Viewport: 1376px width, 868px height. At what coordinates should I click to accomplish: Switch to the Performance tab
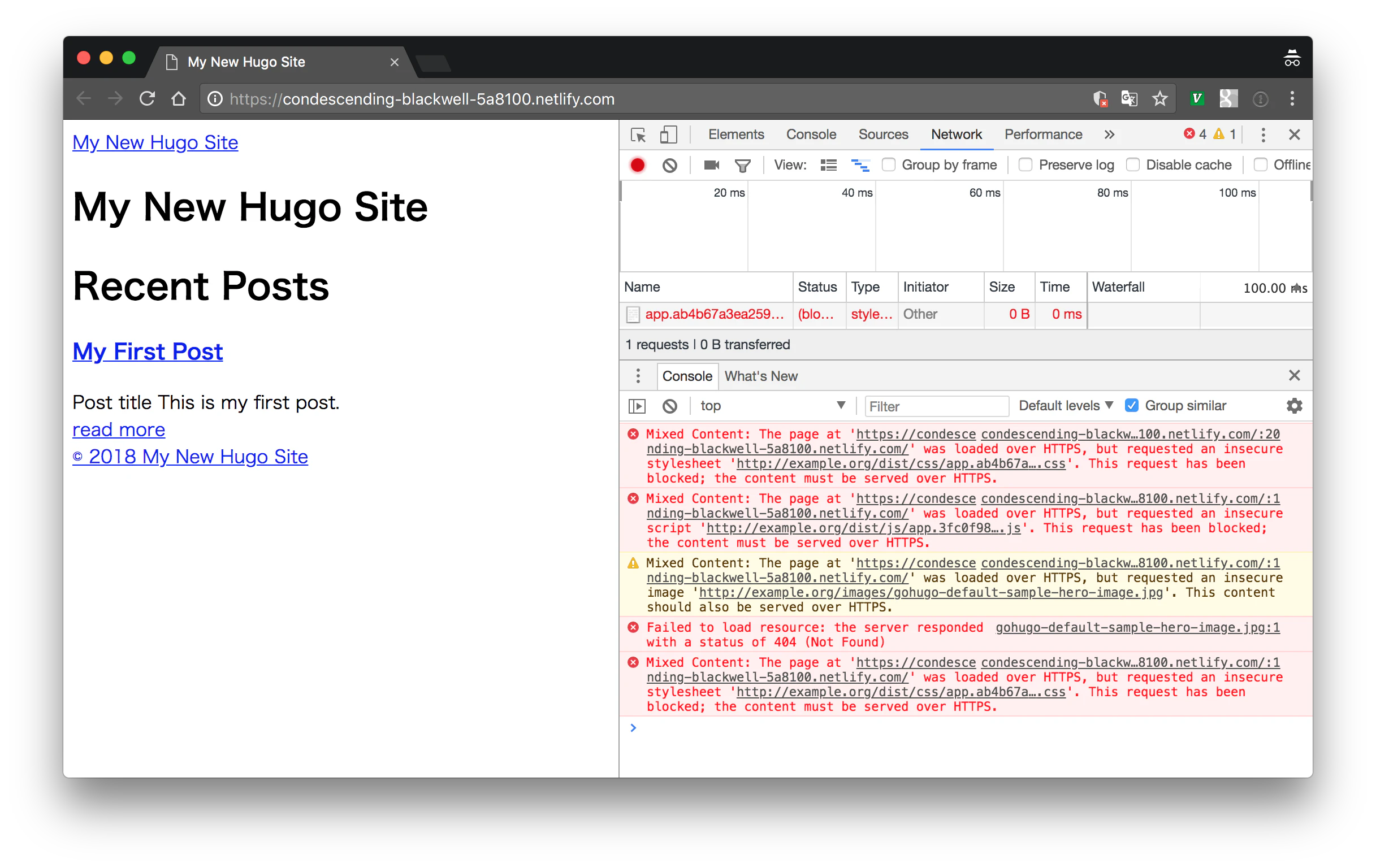(1044, 134)
